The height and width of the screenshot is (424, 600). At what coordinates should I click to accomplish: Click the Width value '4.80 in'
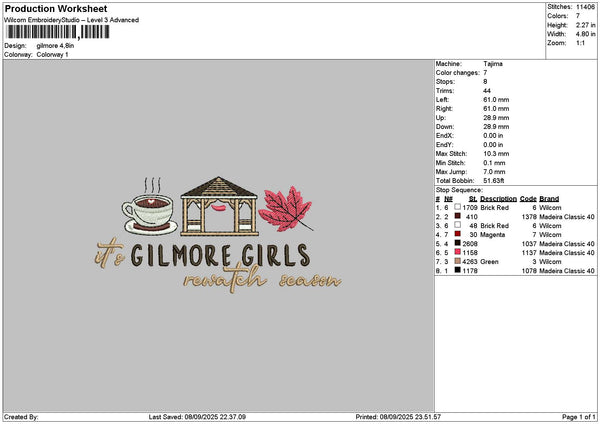coord(585,34)
